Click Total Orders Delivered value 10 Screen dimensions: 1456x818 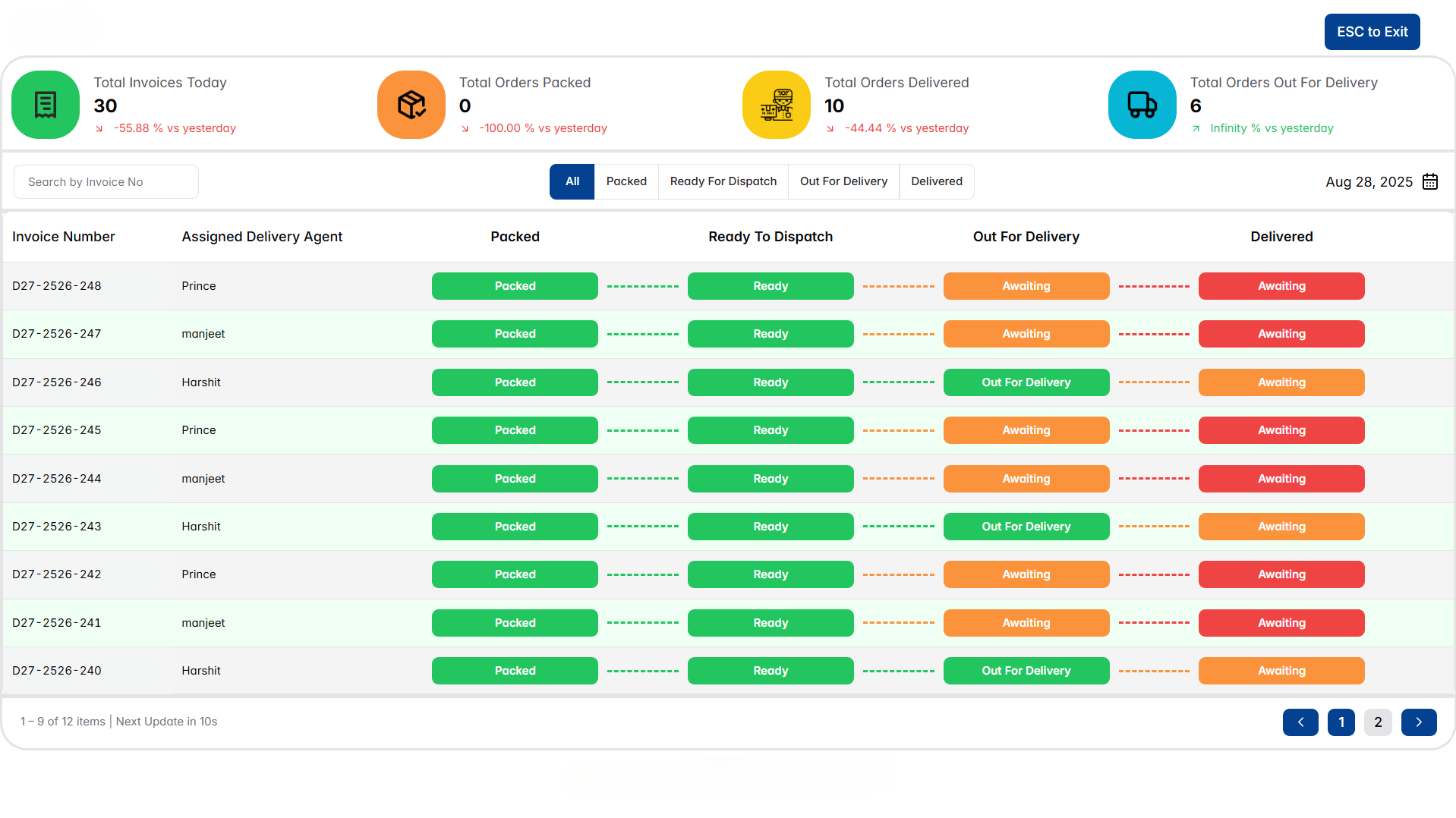834,106
